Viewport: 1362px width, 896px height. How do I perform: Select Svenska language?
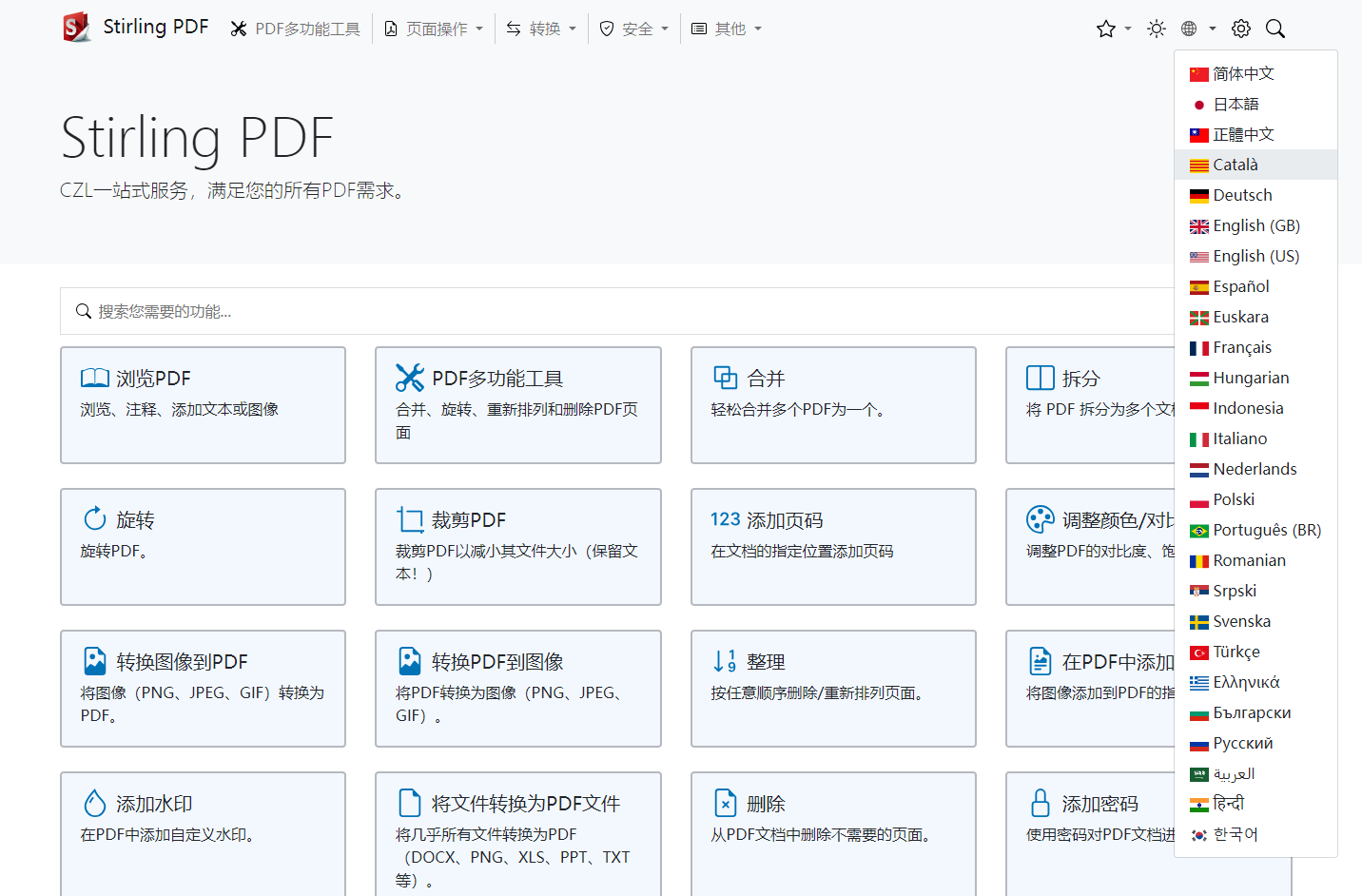[1255, 621]
